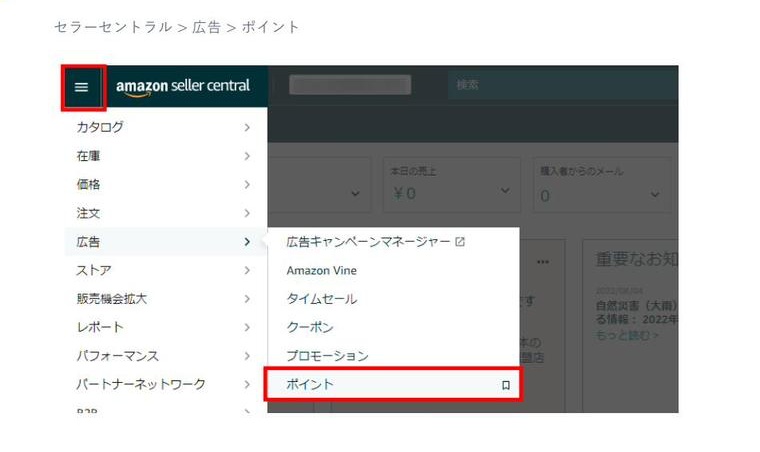This screenshot has width=760, height=452.
Task: Expand 広告 submenu chevron
Action: point(247,242)
